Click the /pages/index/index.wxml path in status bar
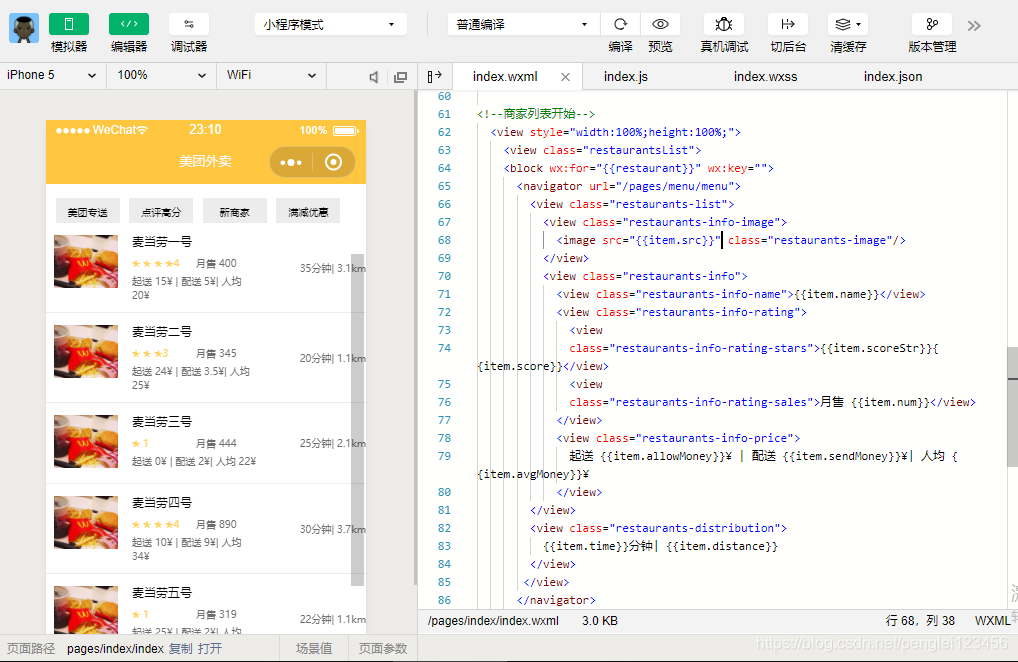The width and height of the screenshot is (1018, 662). pyautogui.click(x=493, y=621)
